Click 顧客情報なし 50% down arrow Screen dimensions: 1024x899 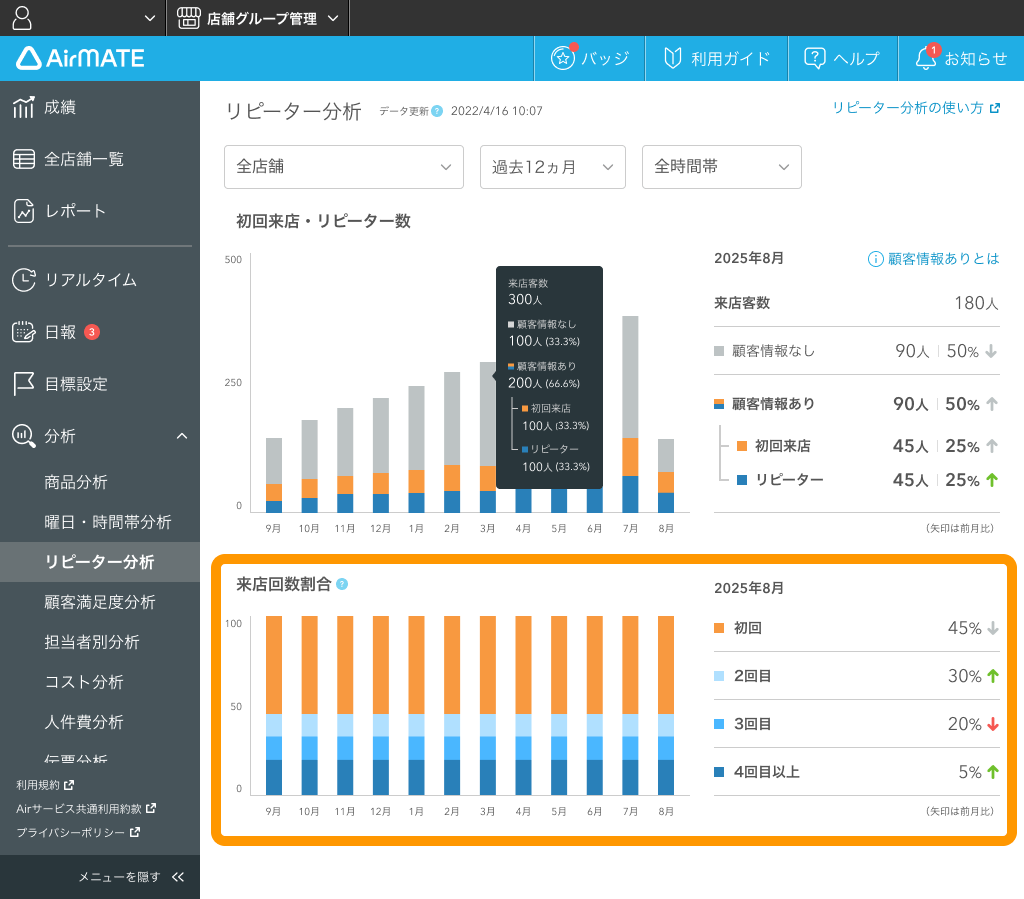tap(991, 351)
